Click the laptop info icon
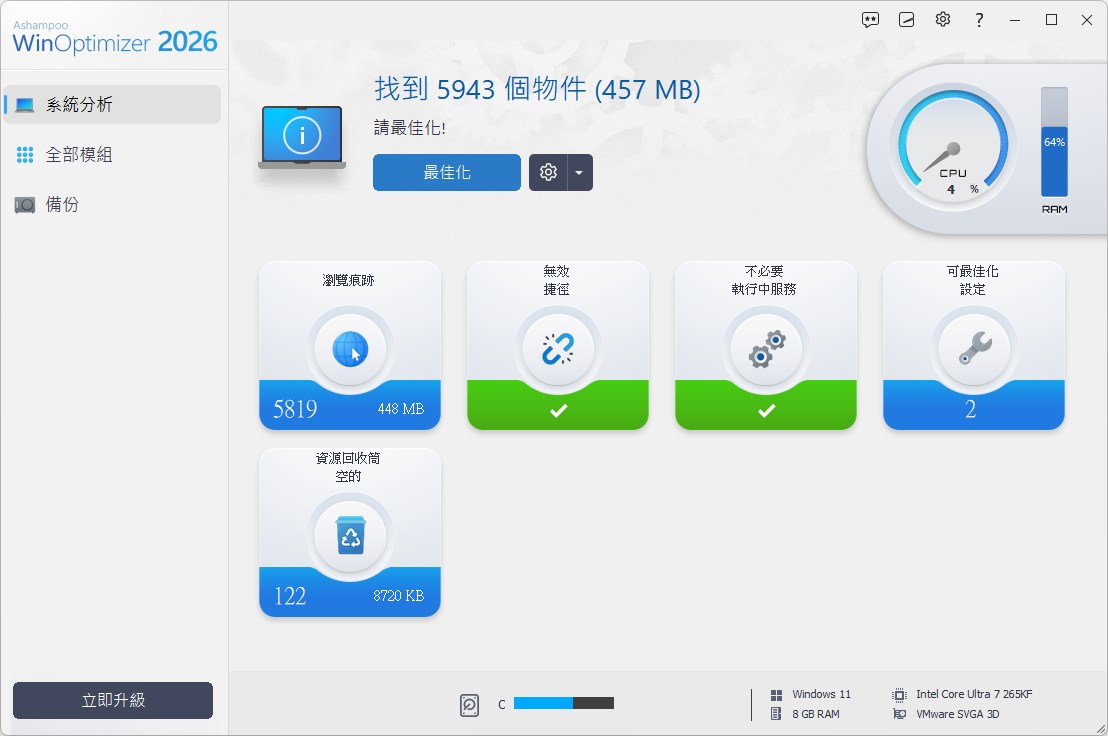Image resolution: width=1108 pixels, height=736 pixels. pyautogui.click(x=302, y=137)
